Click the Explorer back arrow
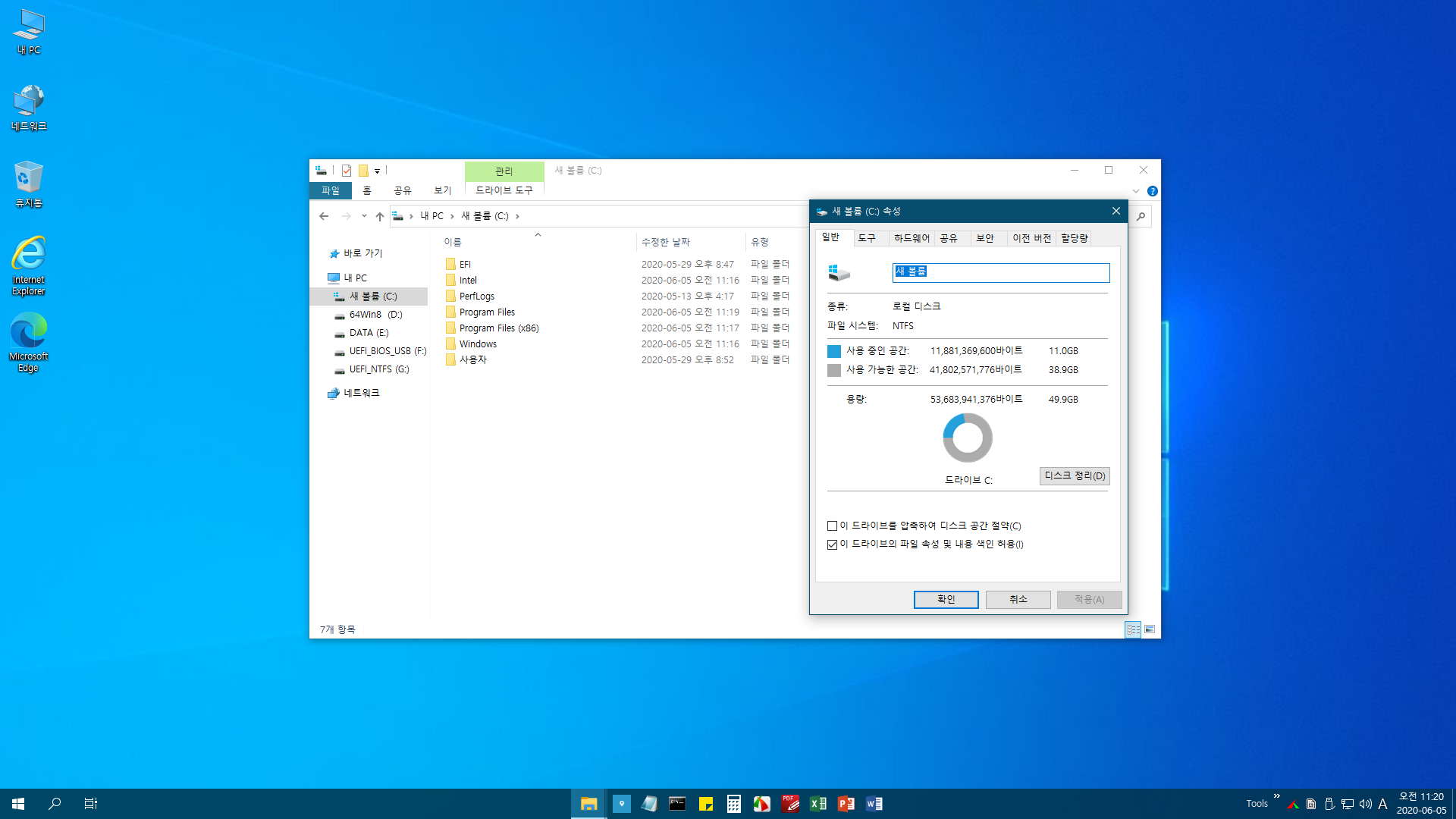Viewport: 1456px width, 819px height. 324,216
